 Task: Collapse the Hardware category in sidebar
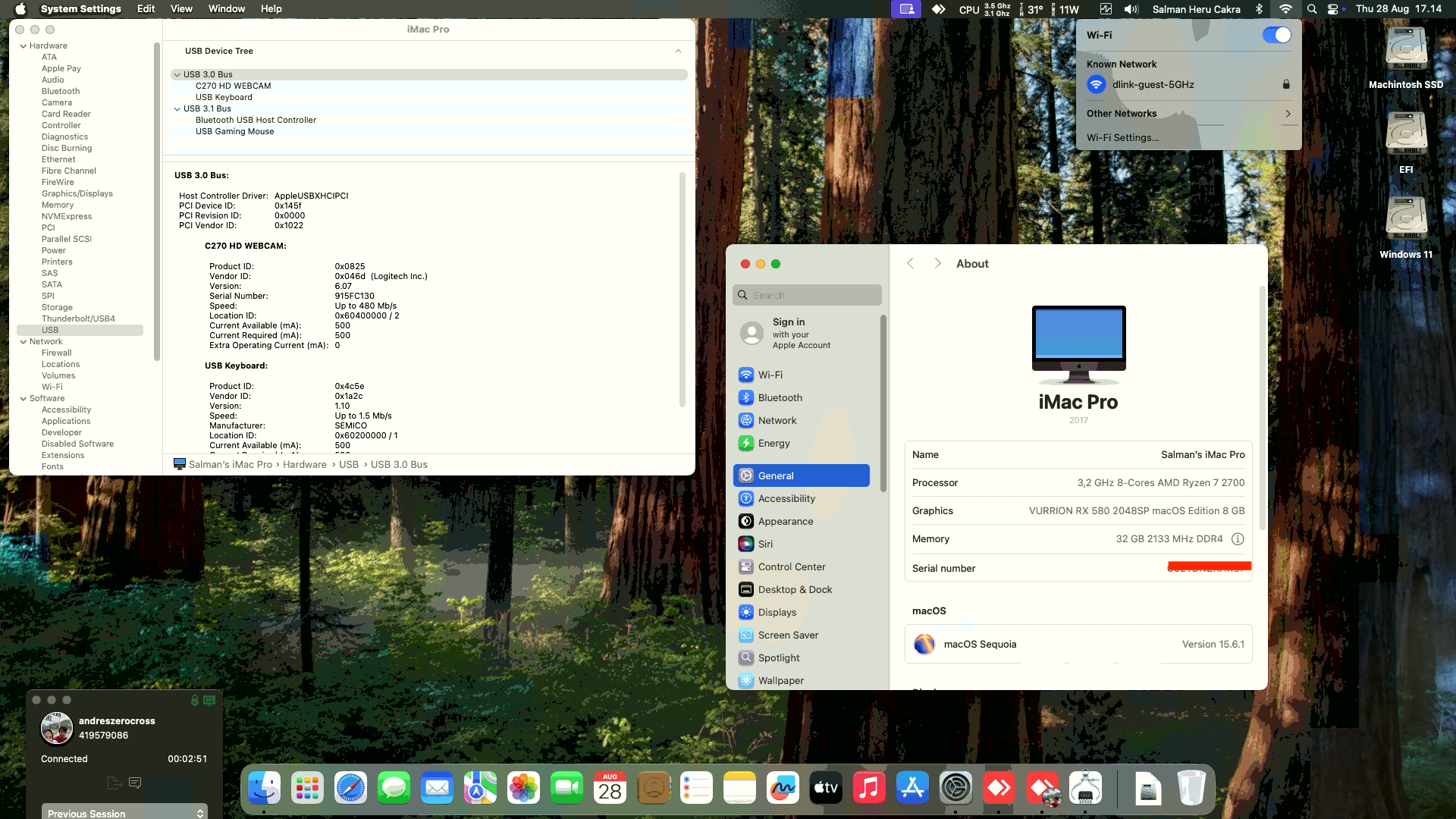[x=24, y=45]
